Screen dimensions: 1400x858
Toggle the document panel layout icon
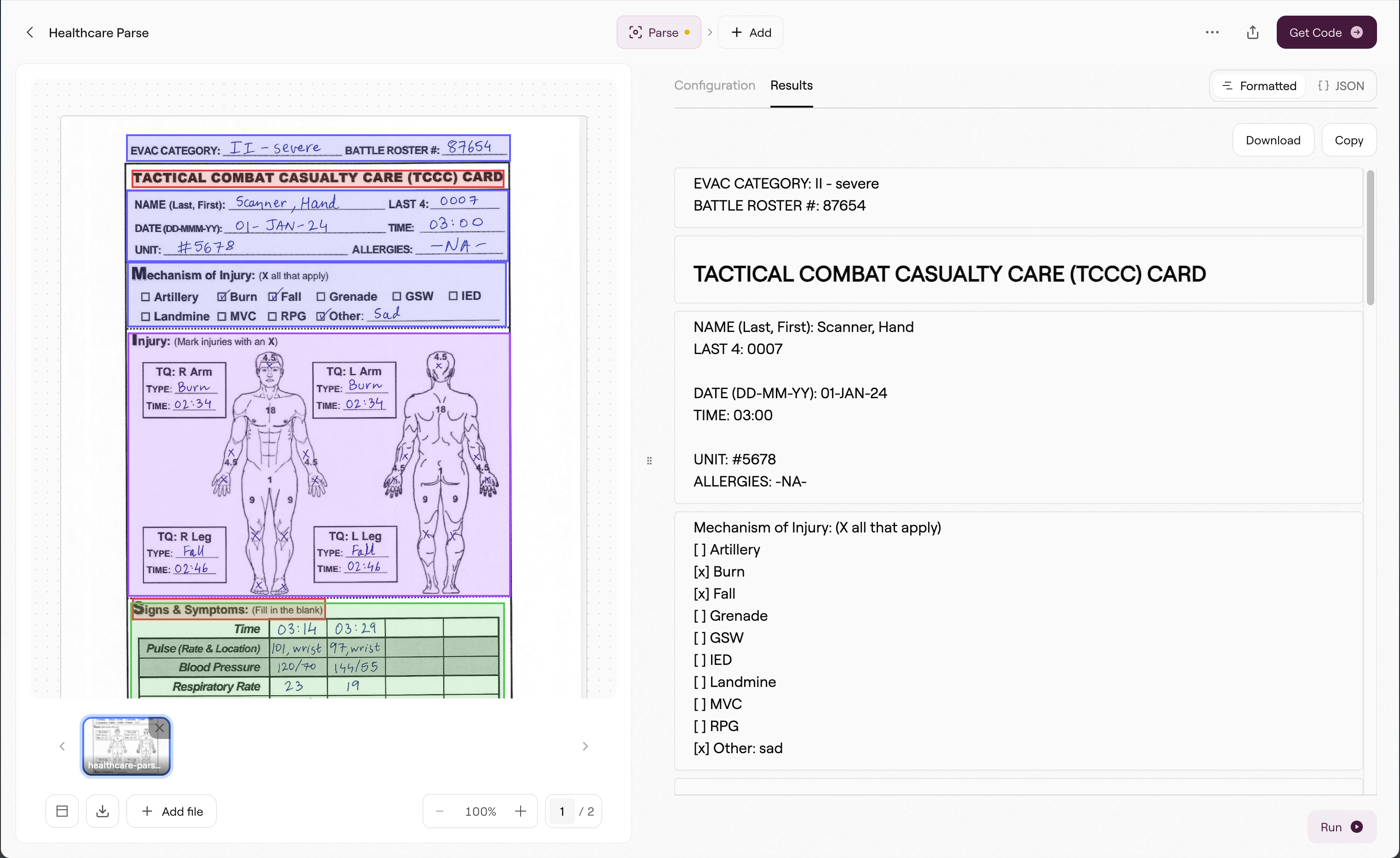click(x=62, y=811)
